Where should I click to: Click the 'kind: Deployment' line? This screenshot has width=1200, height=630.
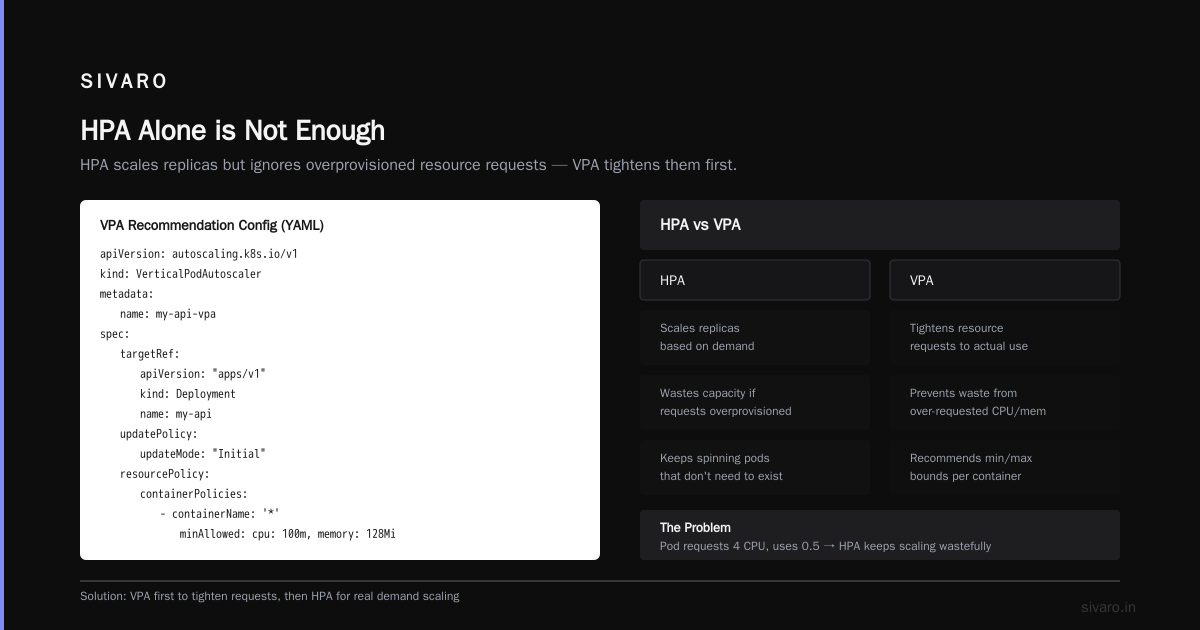tap(188, 394)
